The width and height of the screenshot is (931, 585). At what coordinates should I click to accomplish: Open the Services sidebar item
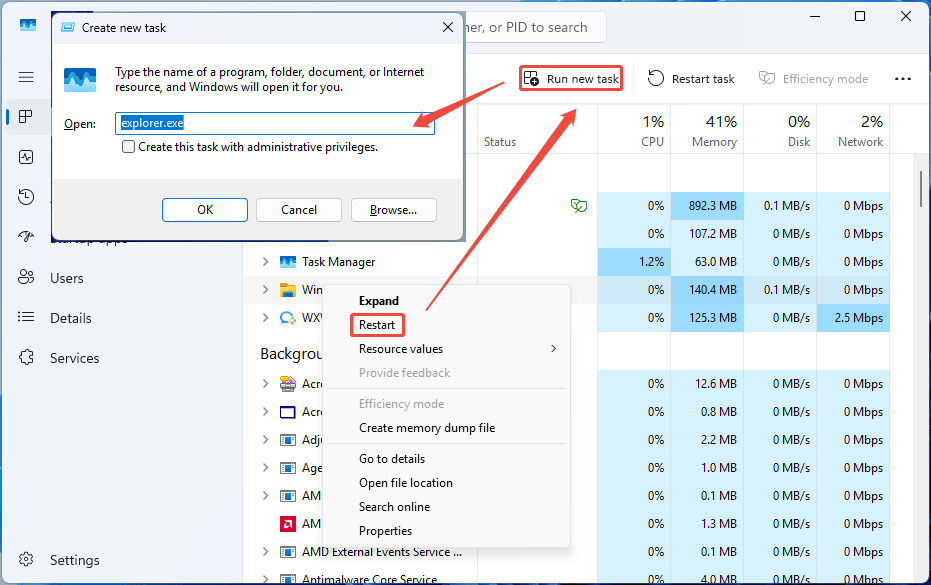pos(26,357)
